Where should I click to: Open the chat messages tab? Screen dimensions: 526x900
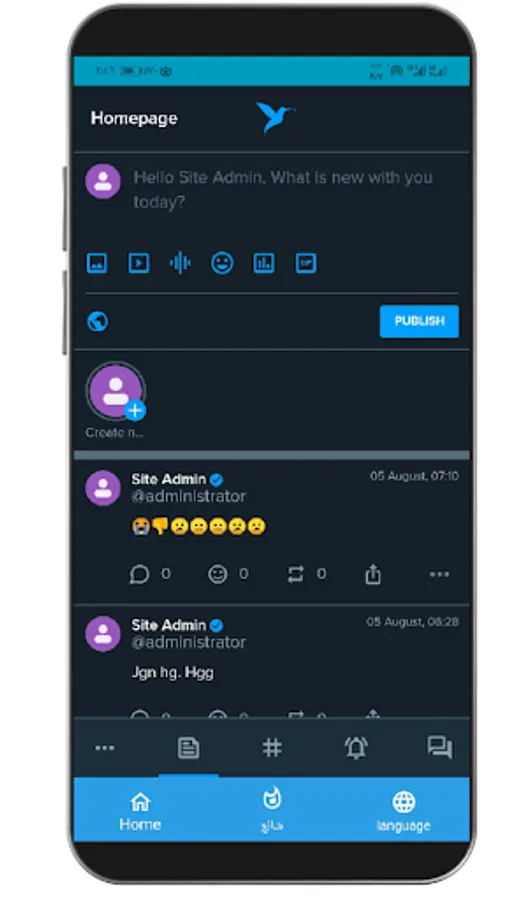click(440, 747)
